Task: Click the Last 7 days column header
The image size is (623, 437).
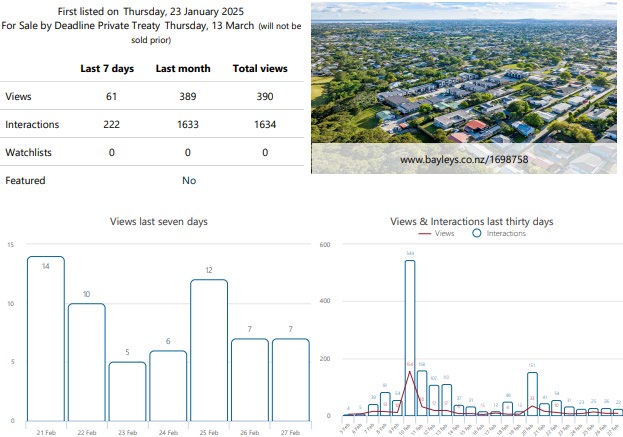Action: (x=105, y=69)
